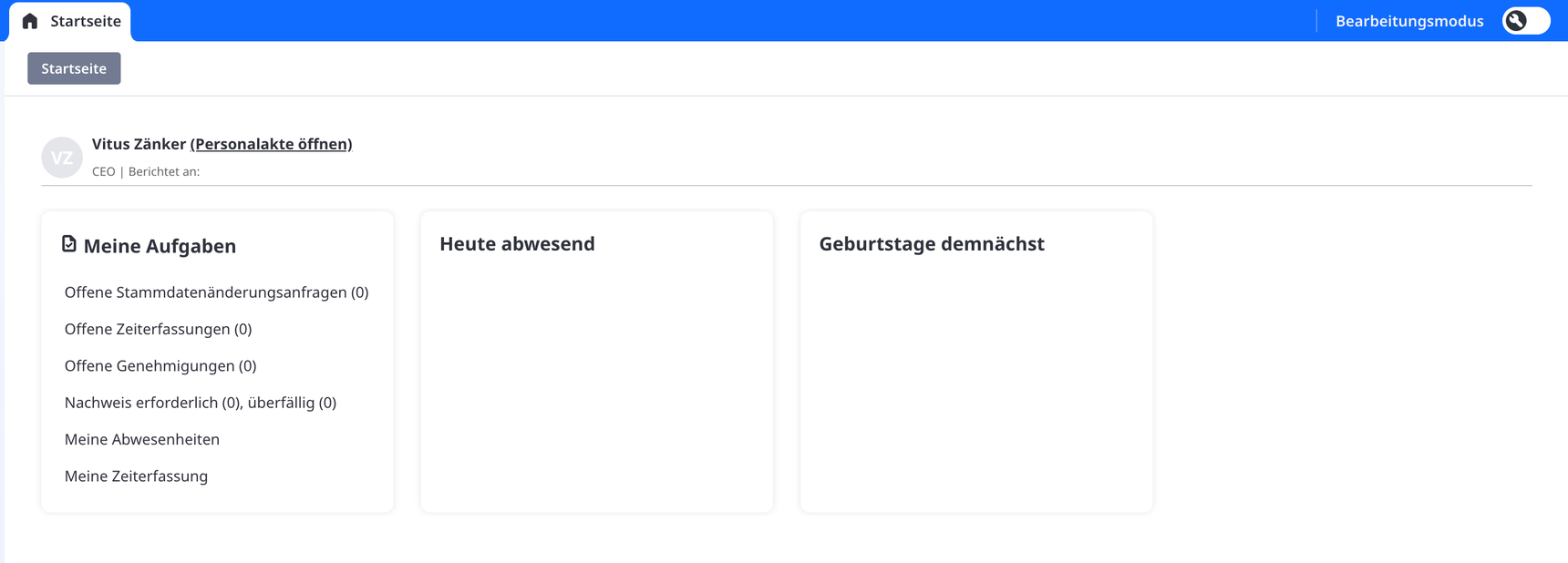
Task: Open Meine Zeiterfassung entry
Action: 136,476
